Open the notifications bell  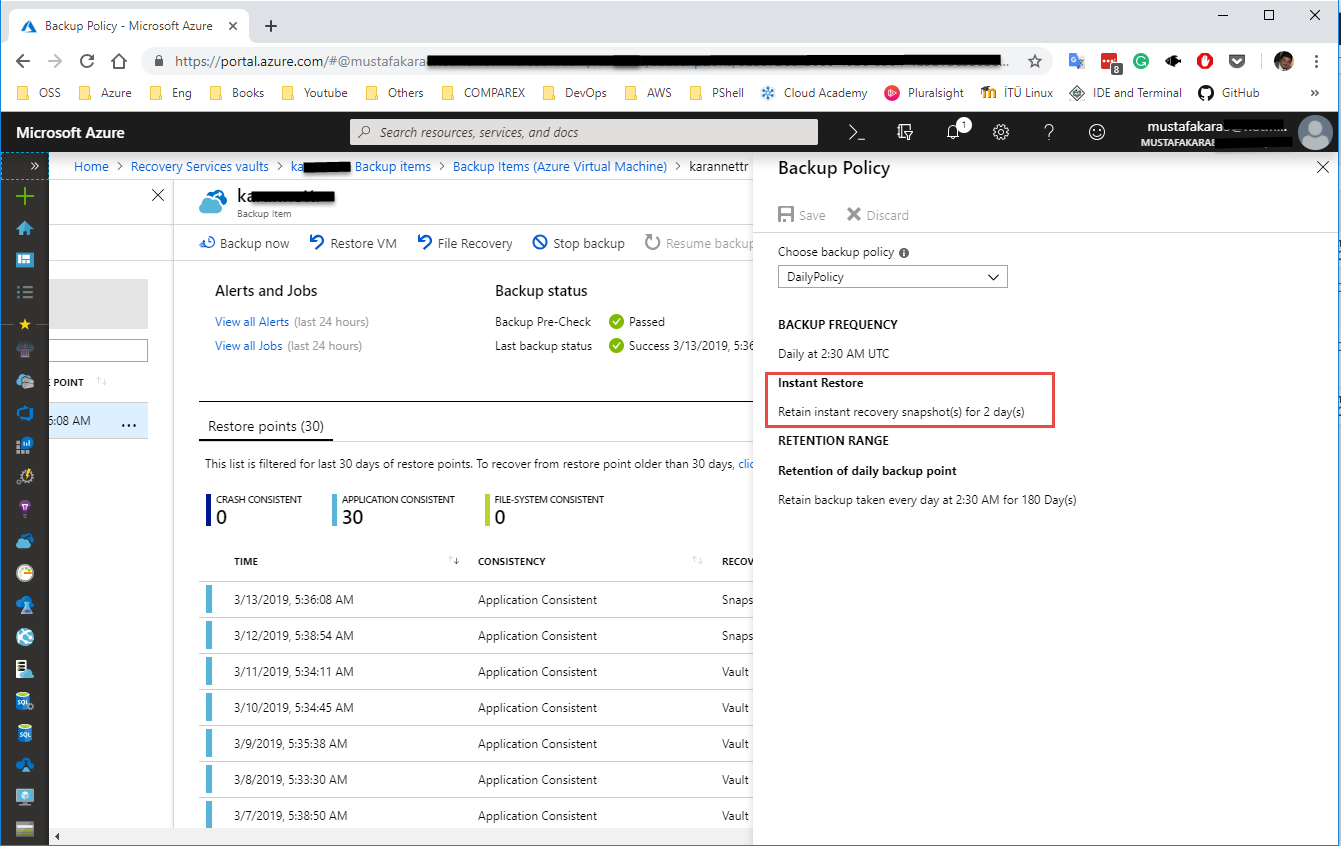[953, 132]
